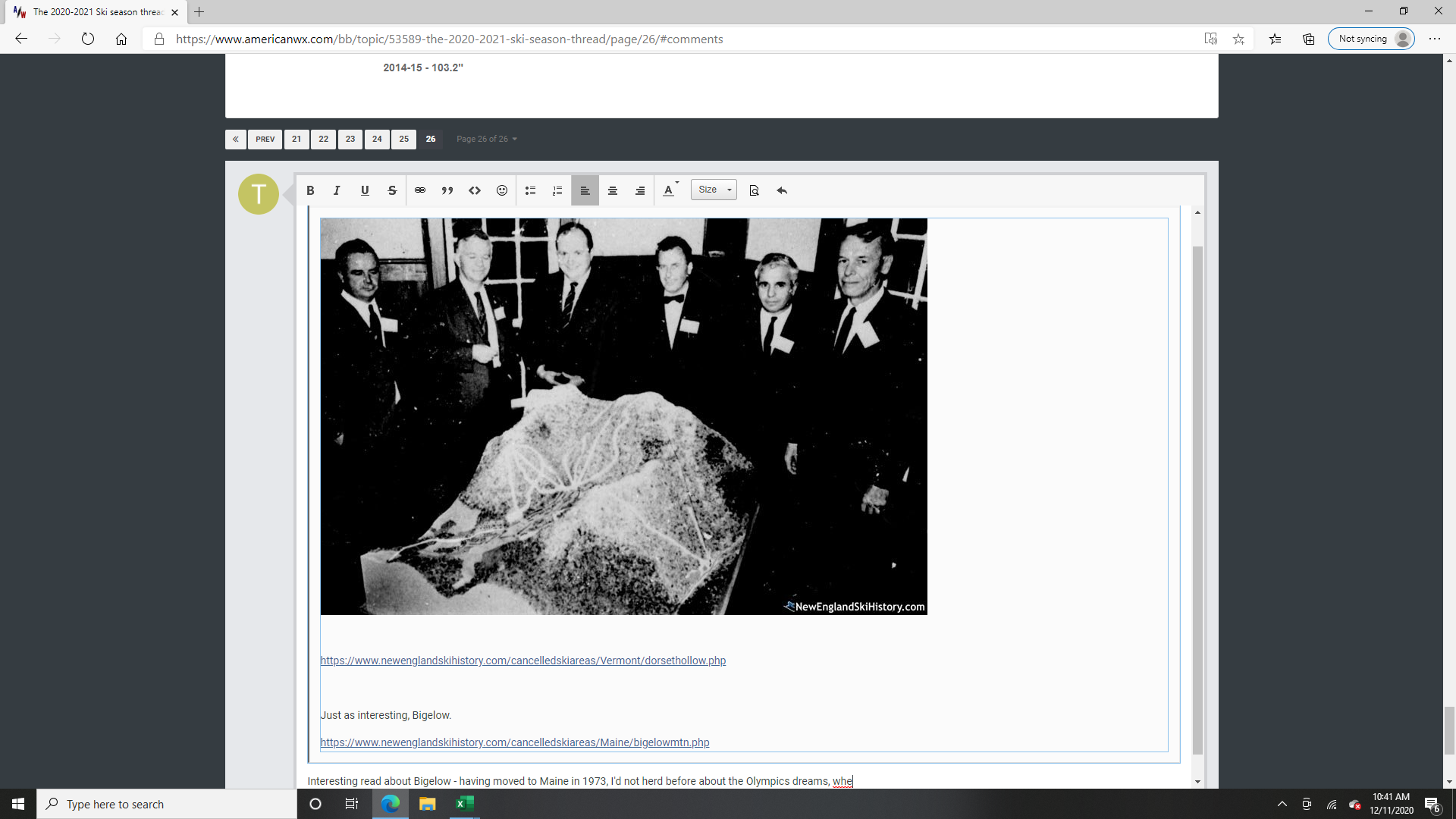
Task: Toggle strikethrough formatting
Action: pyautogui.click(x=392, y=190)
